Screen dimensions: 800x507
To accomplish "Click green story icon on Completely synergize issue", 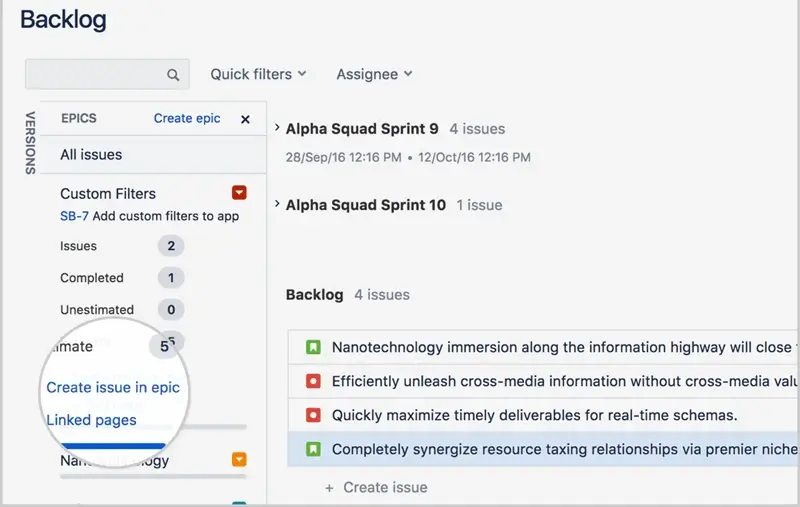I will (x=313, y=449).
